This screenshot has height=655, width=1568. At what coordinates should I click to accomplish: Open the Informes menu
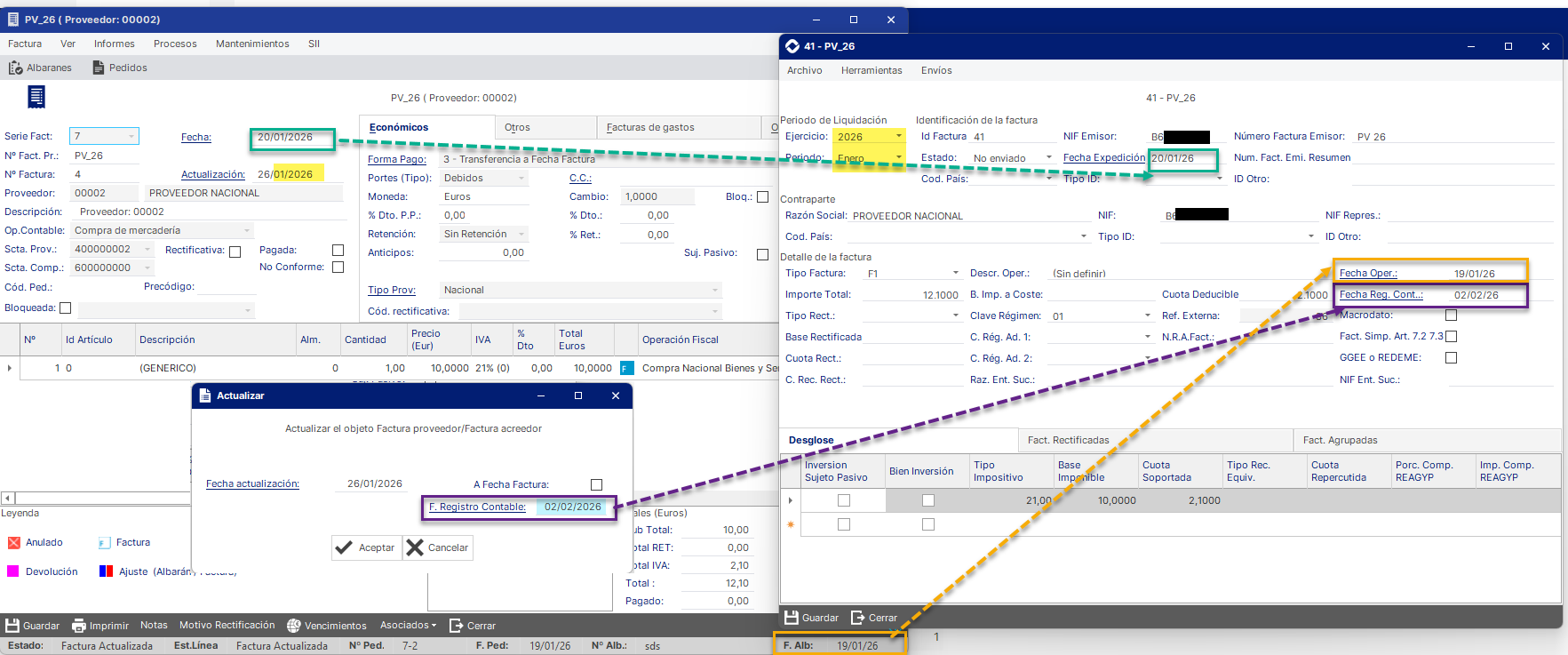(115, 44)
